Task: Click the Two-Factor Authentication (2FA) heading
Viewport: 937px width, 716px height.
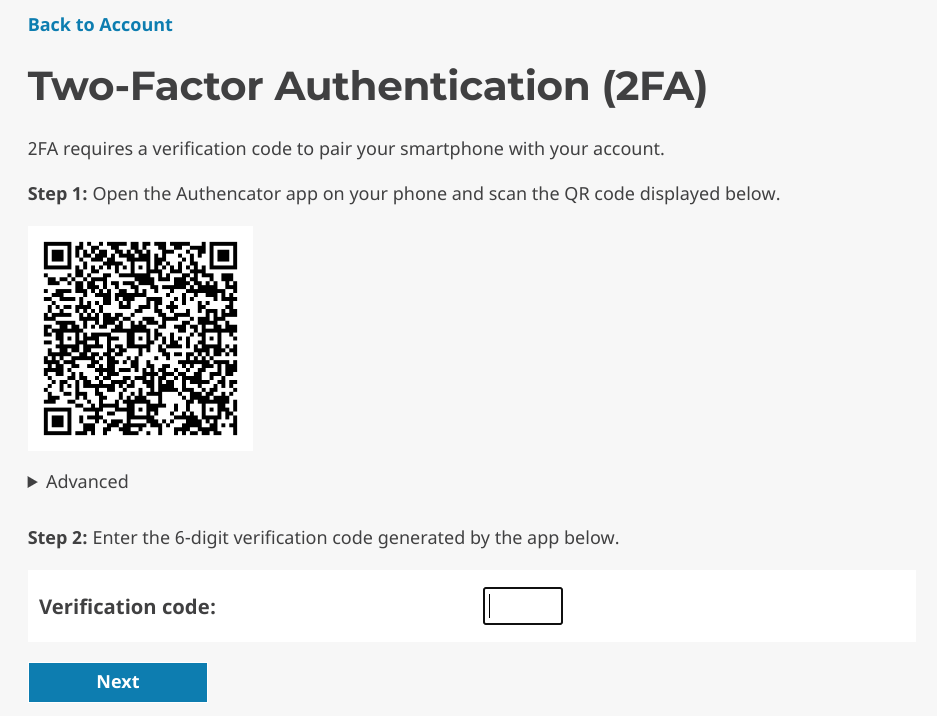Action: point(368,87)
